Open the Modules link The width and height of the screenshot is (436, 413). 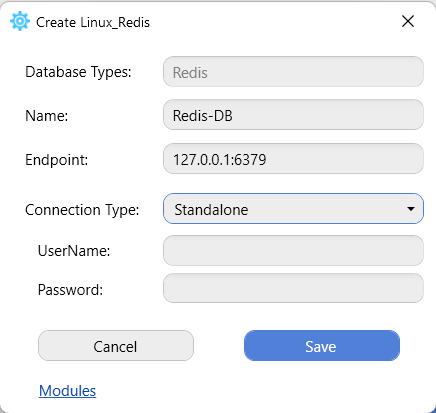coord(67,391)
